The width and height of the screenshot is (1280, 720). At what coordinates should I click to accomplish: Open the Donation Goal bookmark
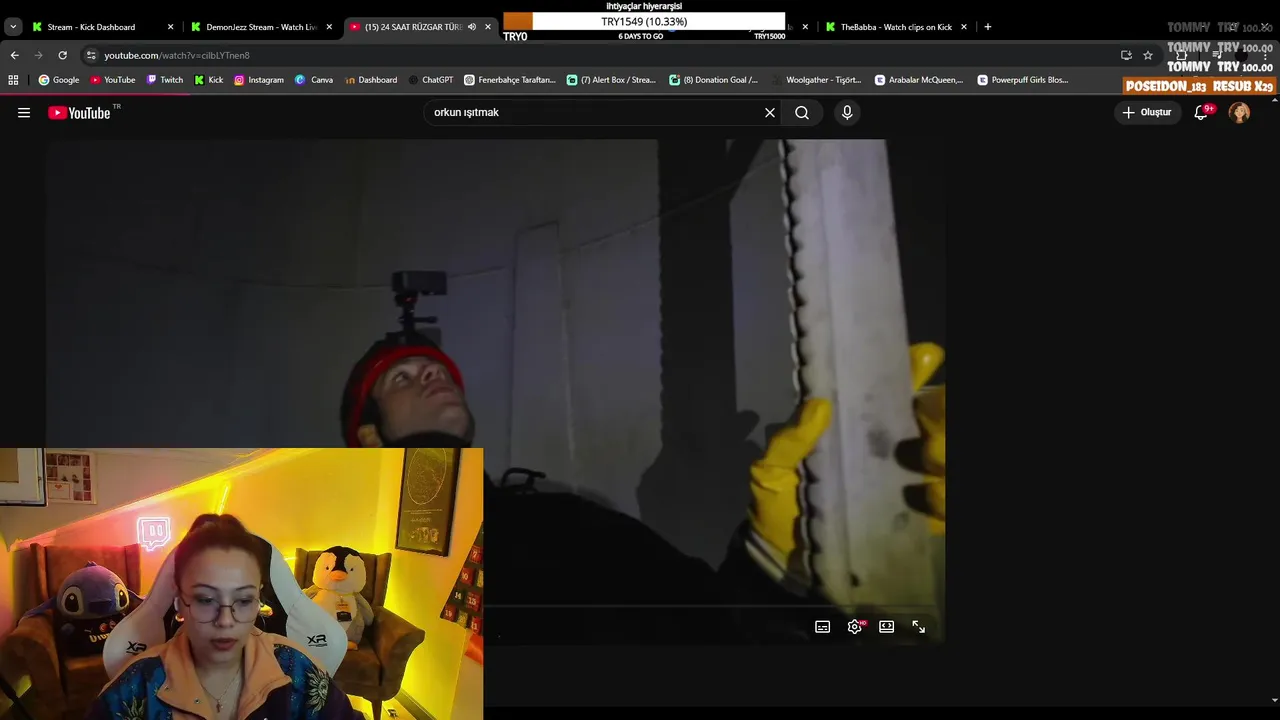pyautogui.click(x=714, y=80)
